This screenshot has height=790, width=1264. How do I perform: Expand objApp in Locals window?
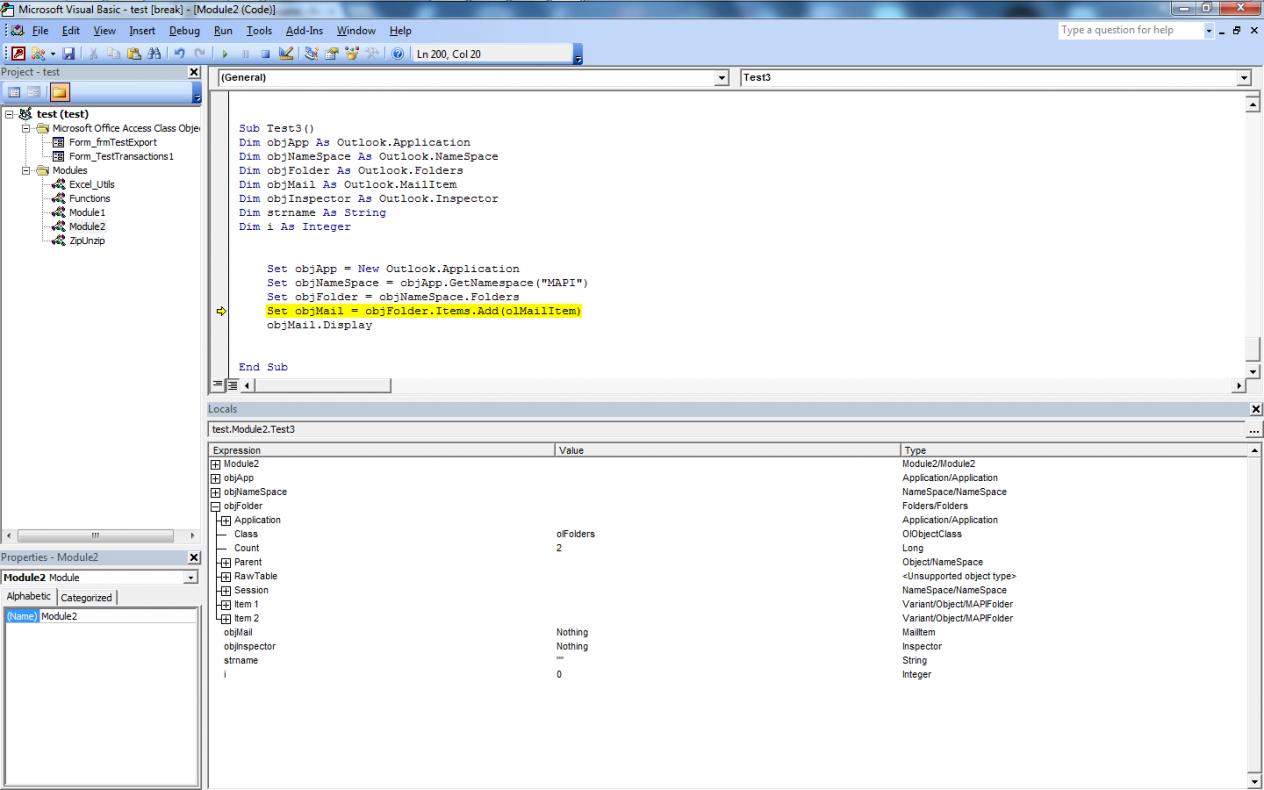coord(216,478)
